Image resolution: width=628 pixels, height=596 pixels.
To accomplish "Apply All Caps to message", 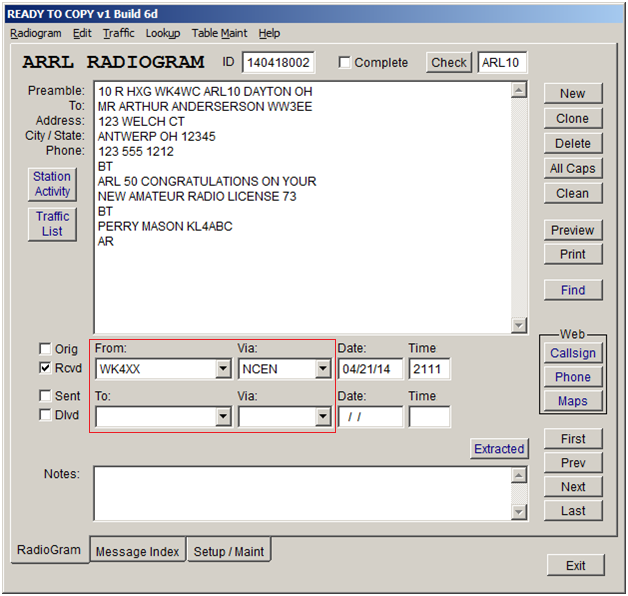I will [573, 168].
